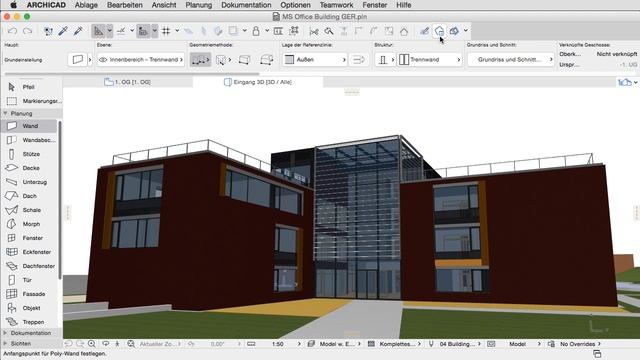The image size is (640, 360).
Task: Click the 04 Building... pen set button
Action: (455, 344)
